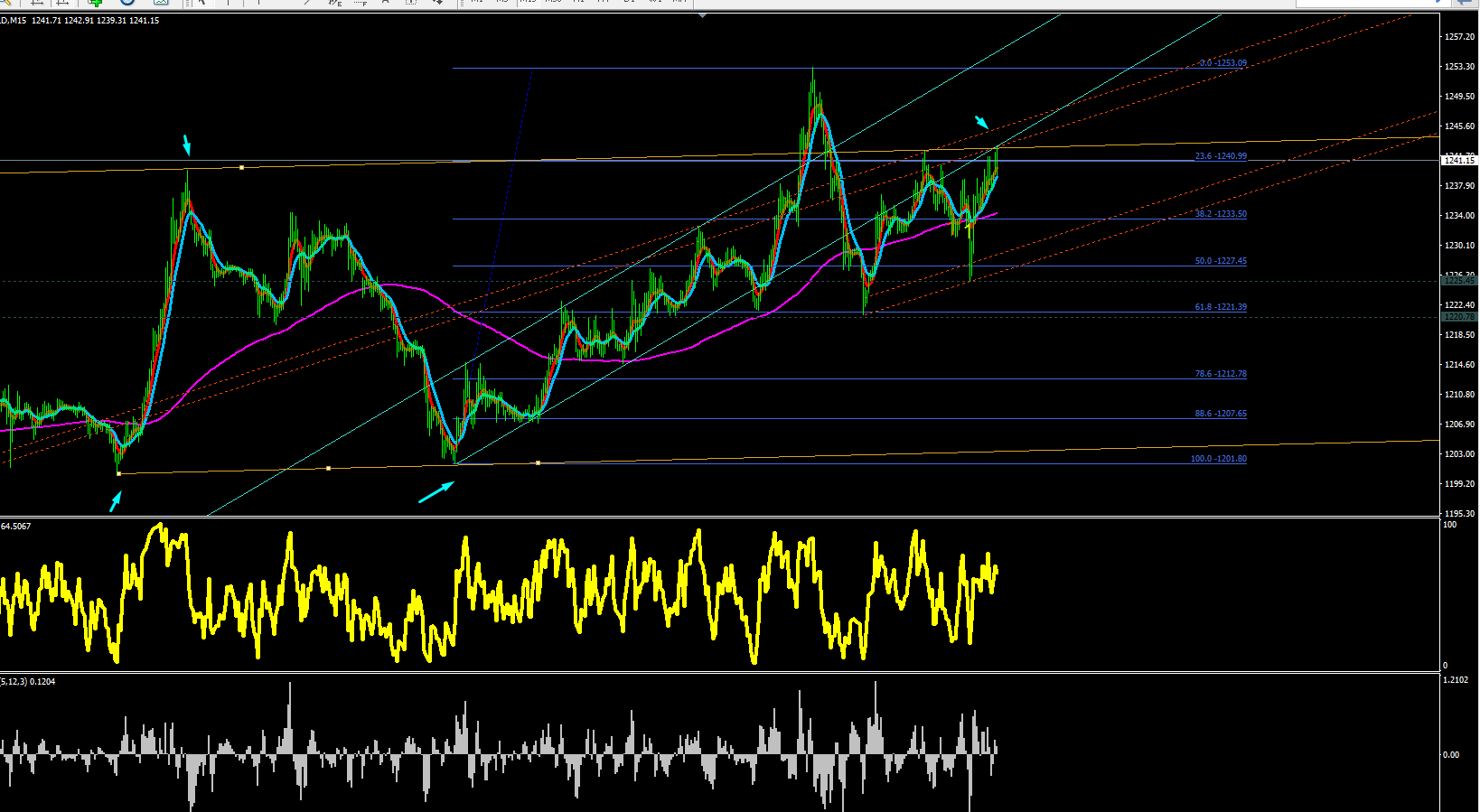Select the 88.6 Fibonacci label 1207.65

point(1221,414)
